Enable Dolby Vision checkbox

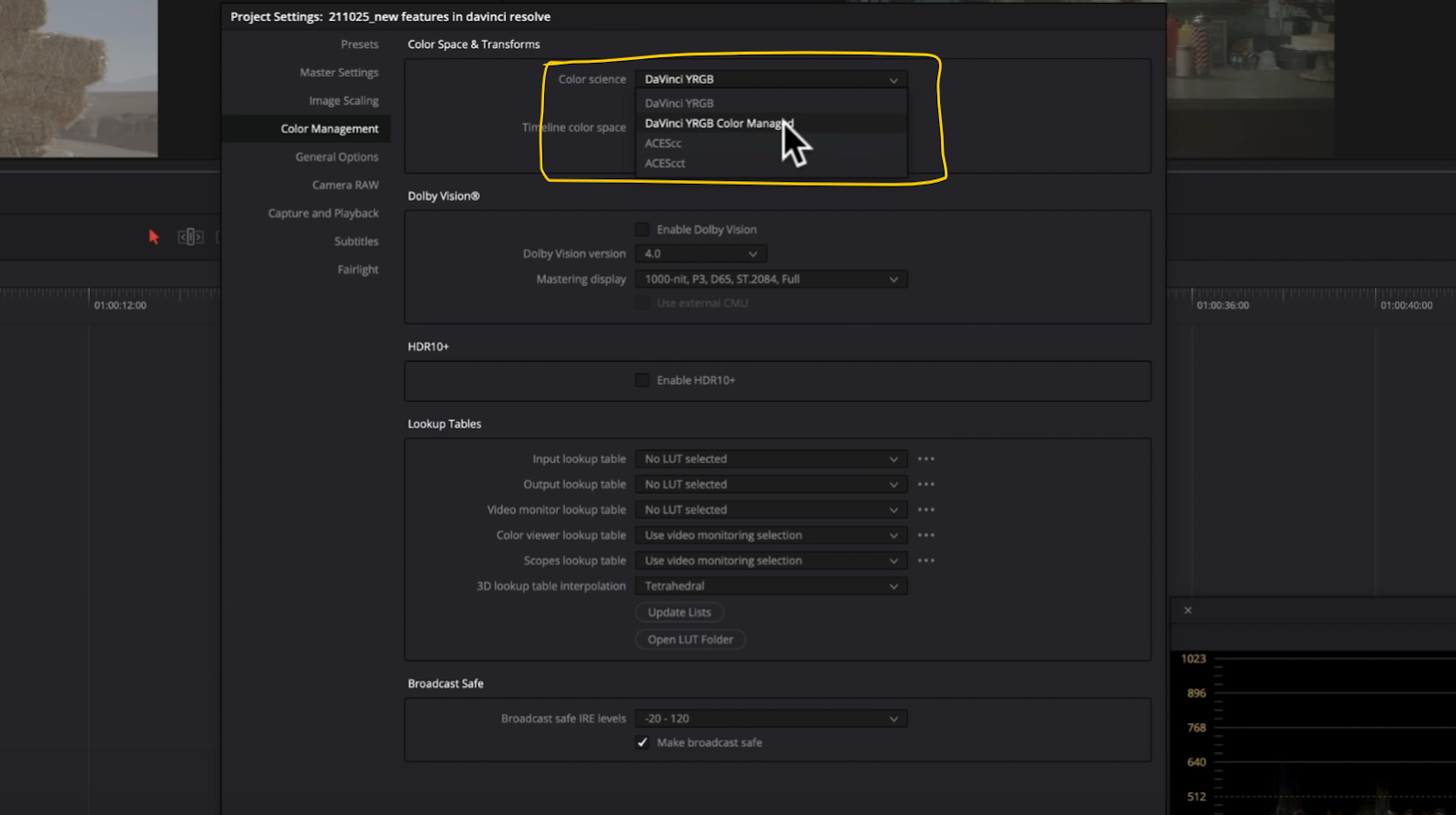[642, 229]
